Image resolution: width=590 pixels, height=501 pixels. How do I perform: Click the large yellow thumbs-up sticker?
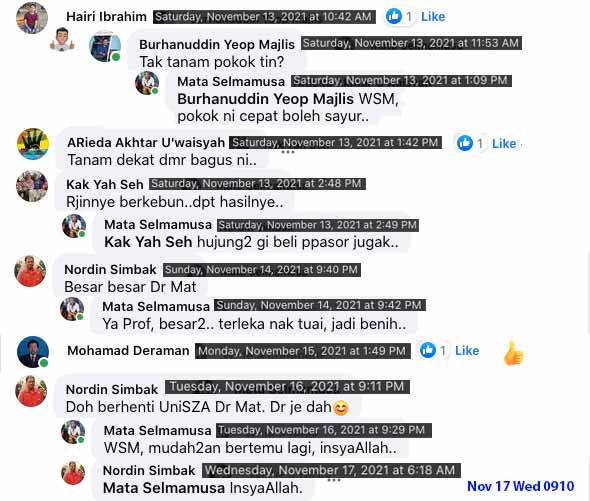[513, 353]
